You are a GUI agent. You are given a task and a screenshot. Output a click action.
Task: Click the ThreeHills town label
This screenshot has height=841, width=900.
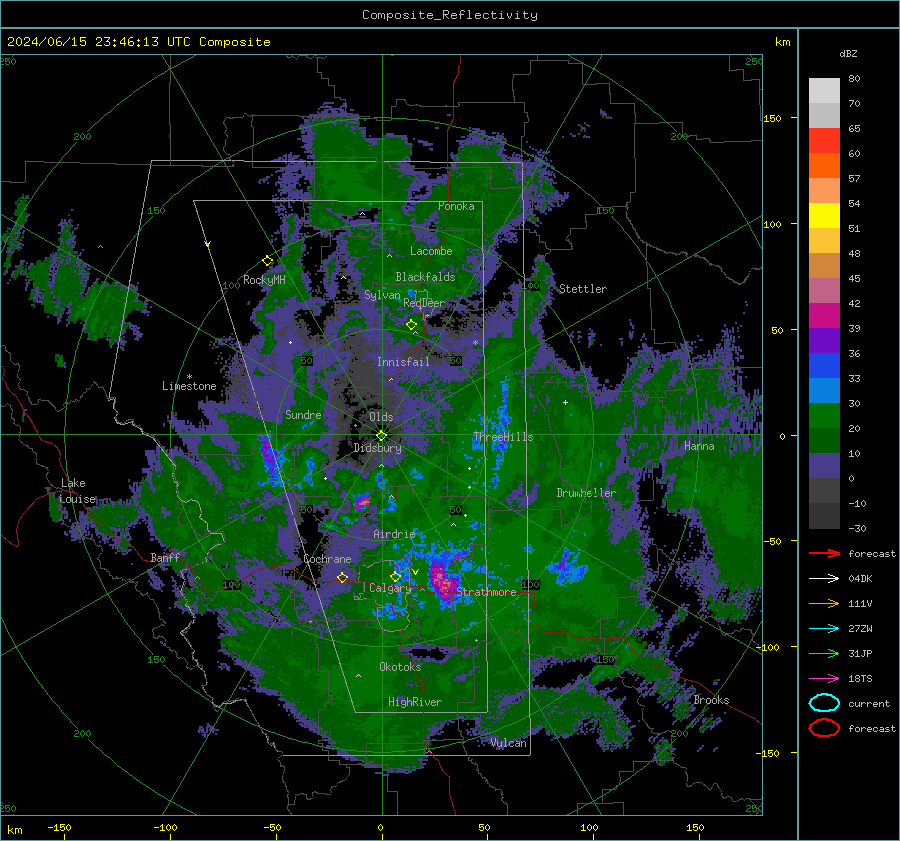503,437
